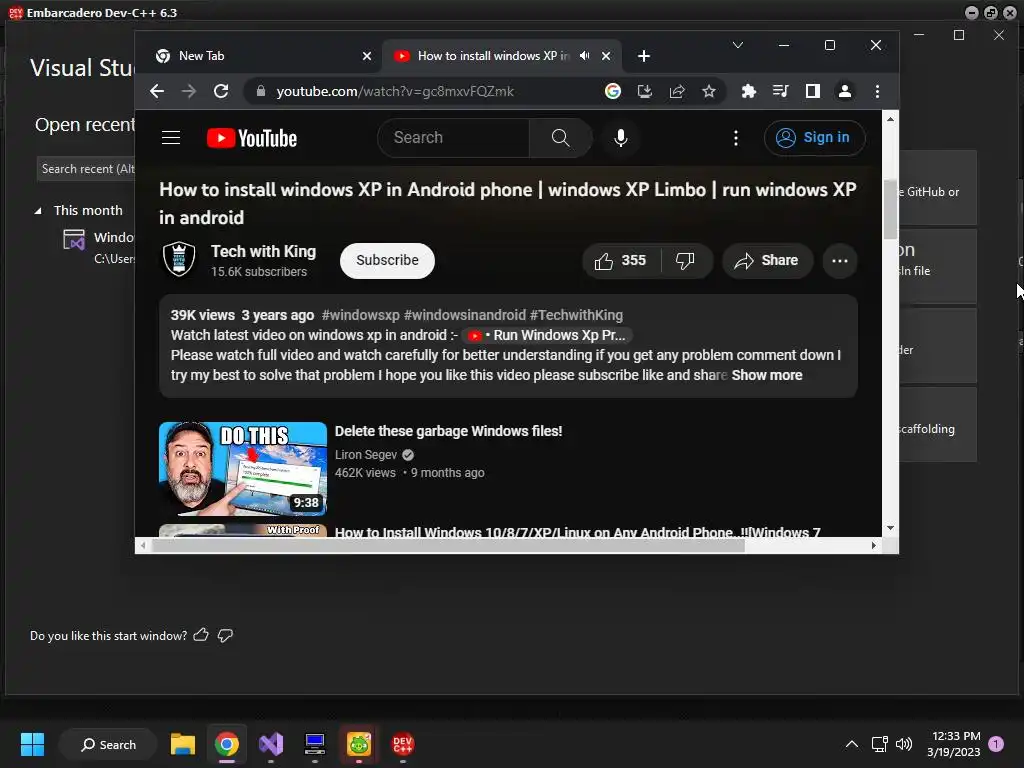This screenshot has height=768, width=1024.
Task: Open YouTube hamburger guide menu
Action: [x=171, y=138]
